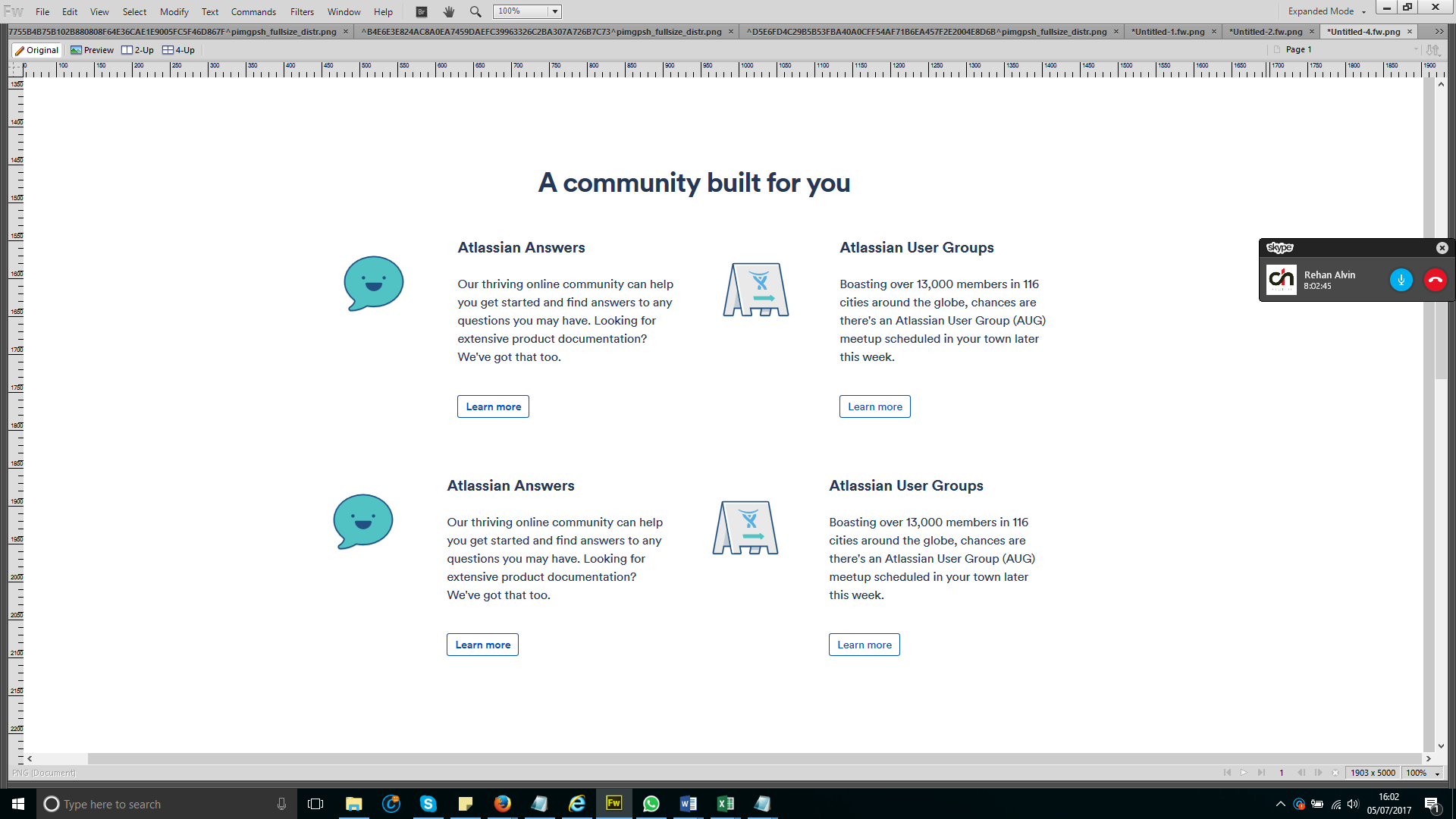
Task: Open File Explorer from the taskbar
Action: 353,804
